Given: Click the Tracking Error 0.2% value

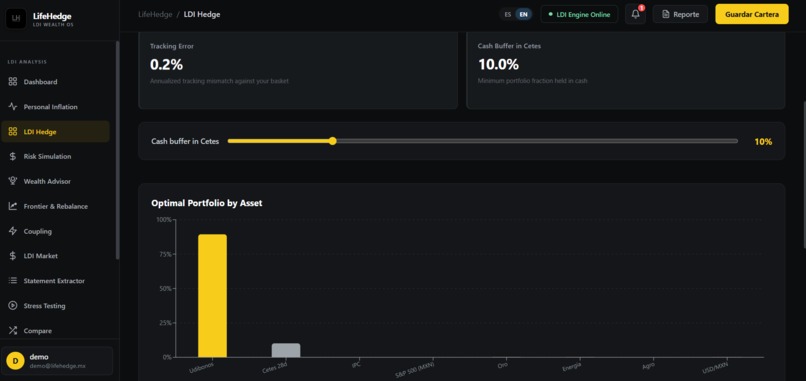Looking at the screenshot, I should (167, 65).
